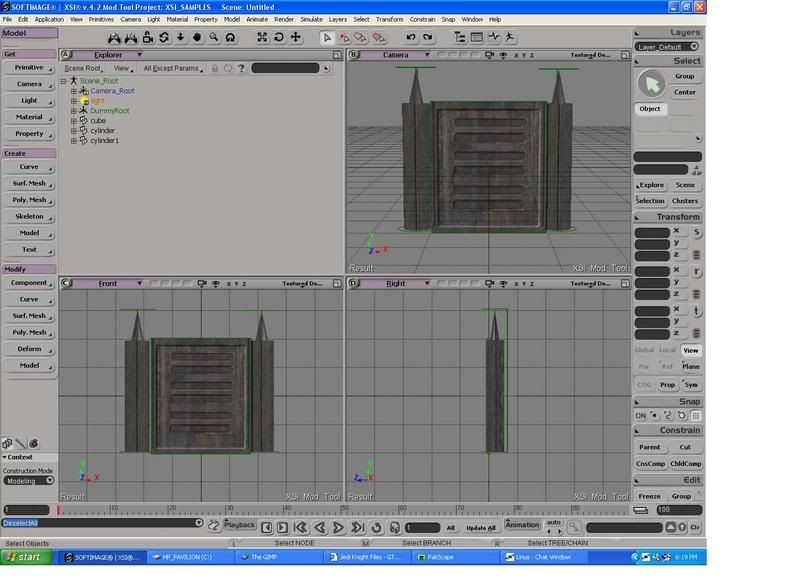800x578 pixels.
Task: Open the Primitives menu
Action: pyautogui.click(x=101, y=19)
